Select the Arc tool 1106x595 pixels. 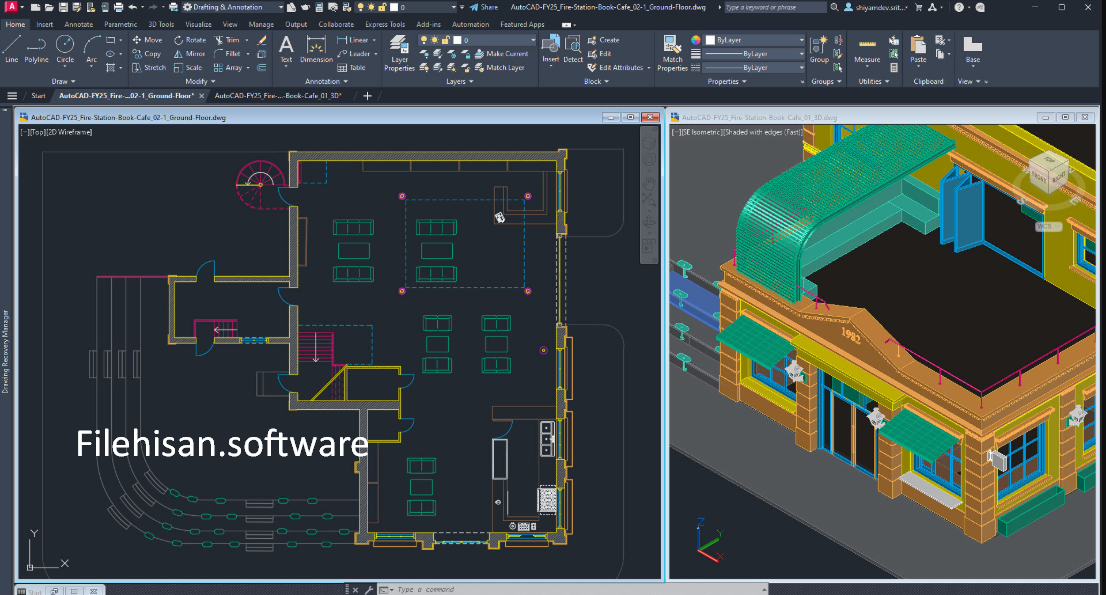click(x=92, y=49)
